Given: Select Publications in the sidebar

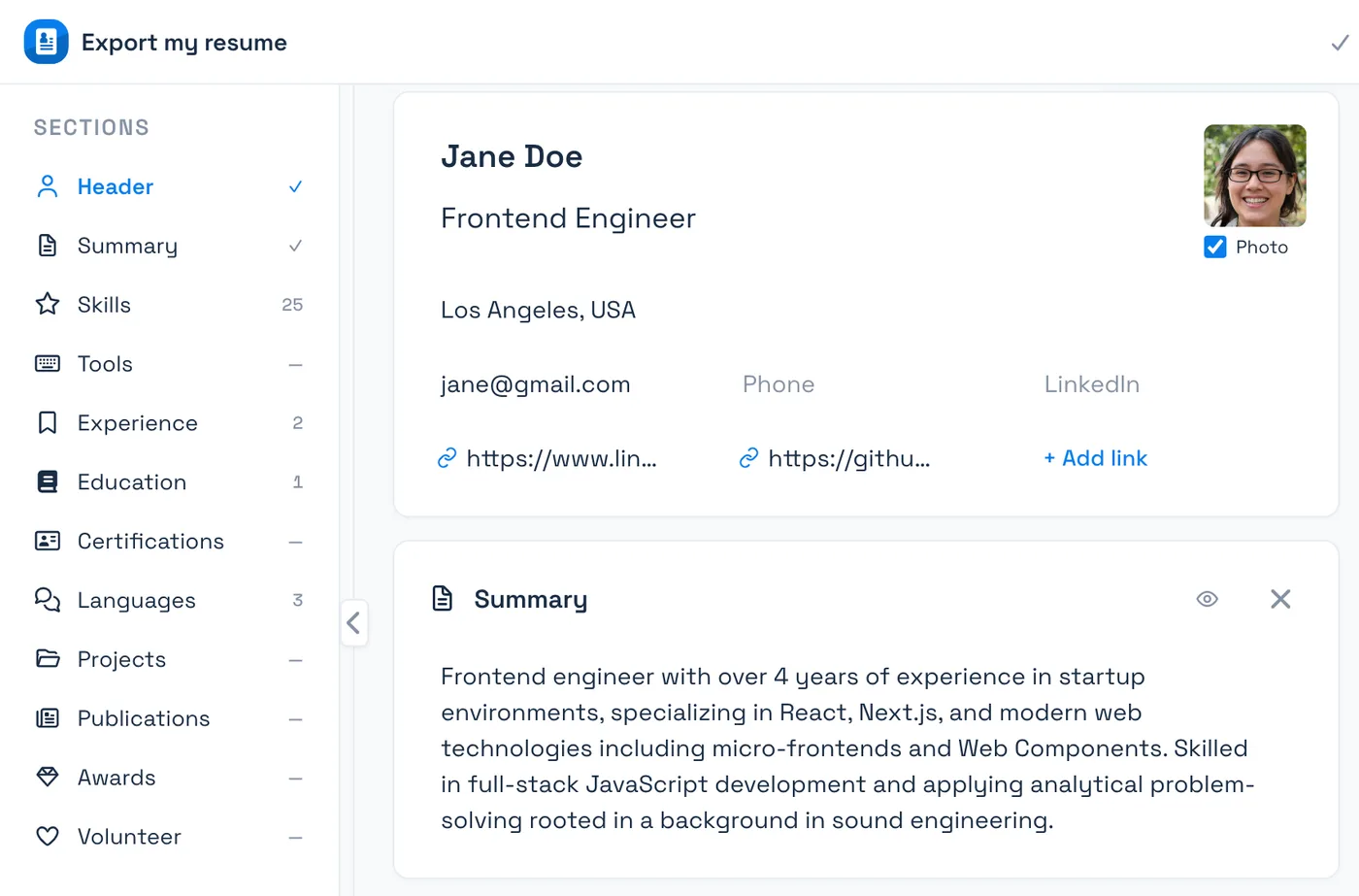Looking at the screenshot, I should [x=170, y=718].
